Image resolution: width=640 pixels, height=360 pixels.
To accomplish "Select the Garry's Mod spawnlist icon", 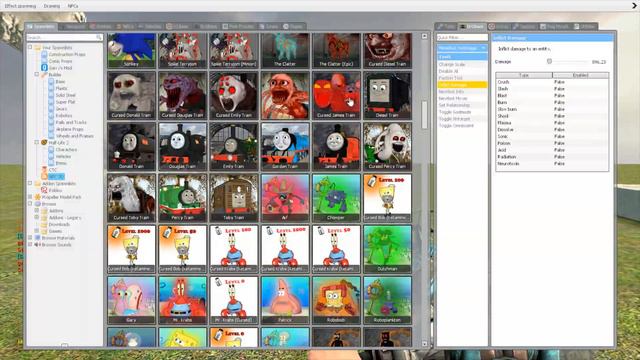I will click(x=44, y=68).
